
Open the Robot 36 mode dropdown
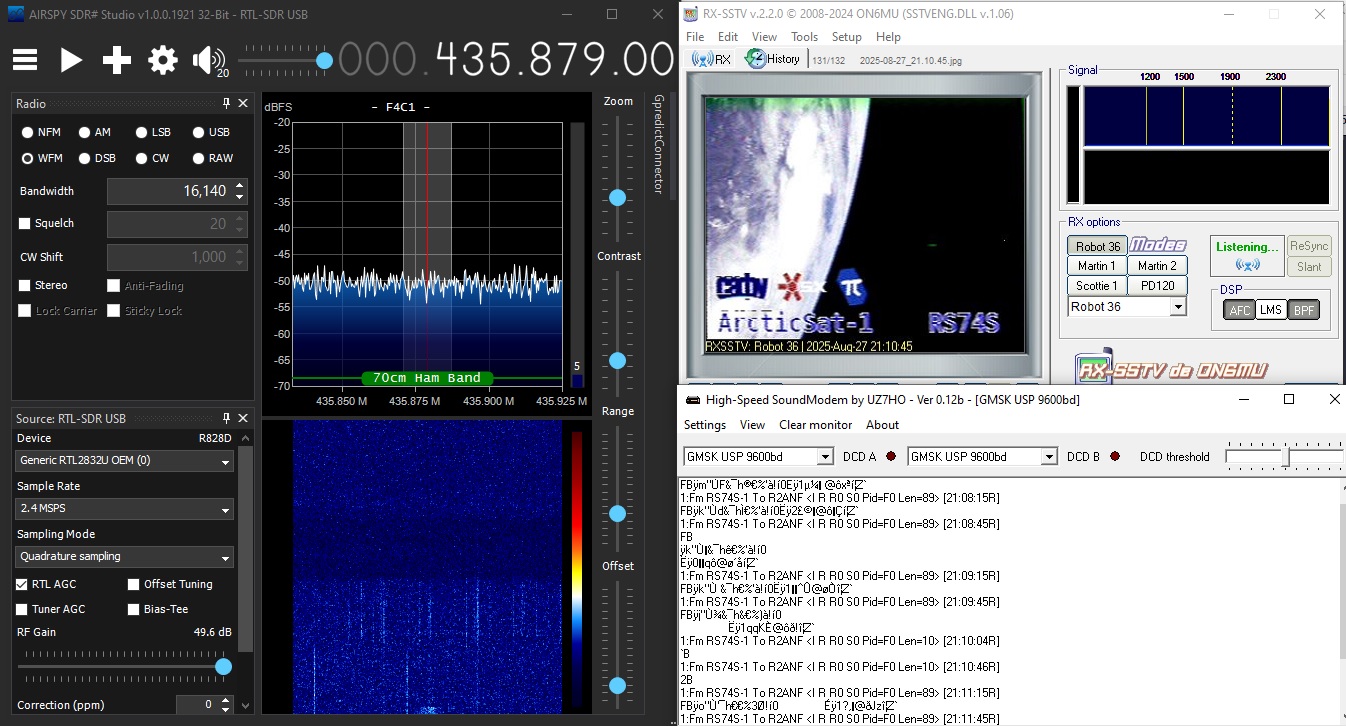pos(1178,308)
